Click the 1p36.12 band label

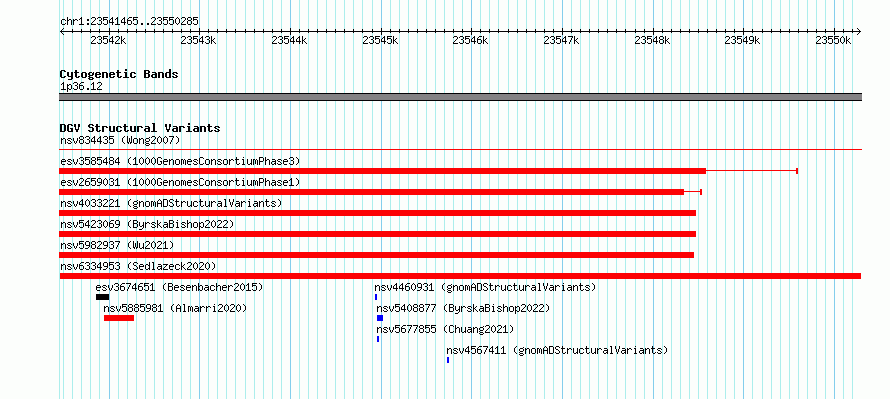[82, 87]
